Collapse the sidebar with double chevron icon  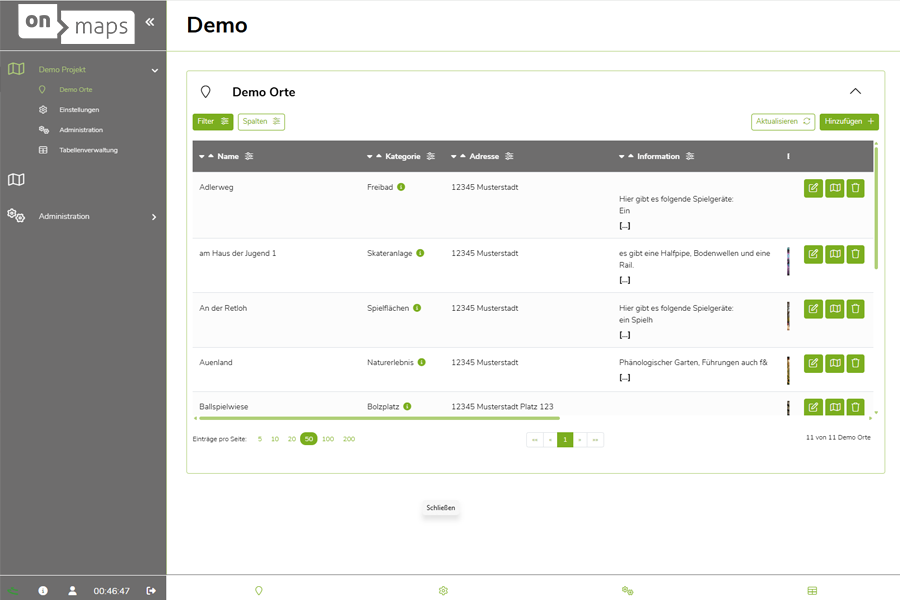pyautogui.click(x=150, y=21)
